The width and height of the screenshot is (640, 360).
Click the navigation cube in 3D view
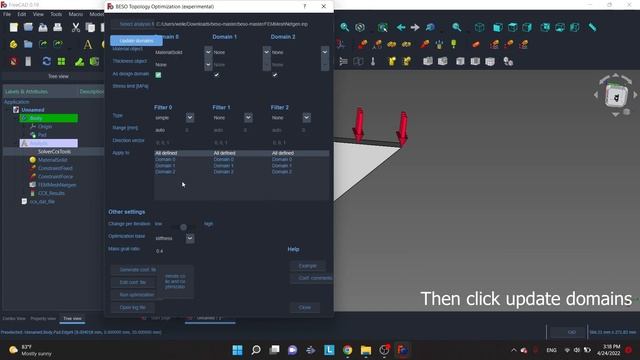tap(616, 97)
